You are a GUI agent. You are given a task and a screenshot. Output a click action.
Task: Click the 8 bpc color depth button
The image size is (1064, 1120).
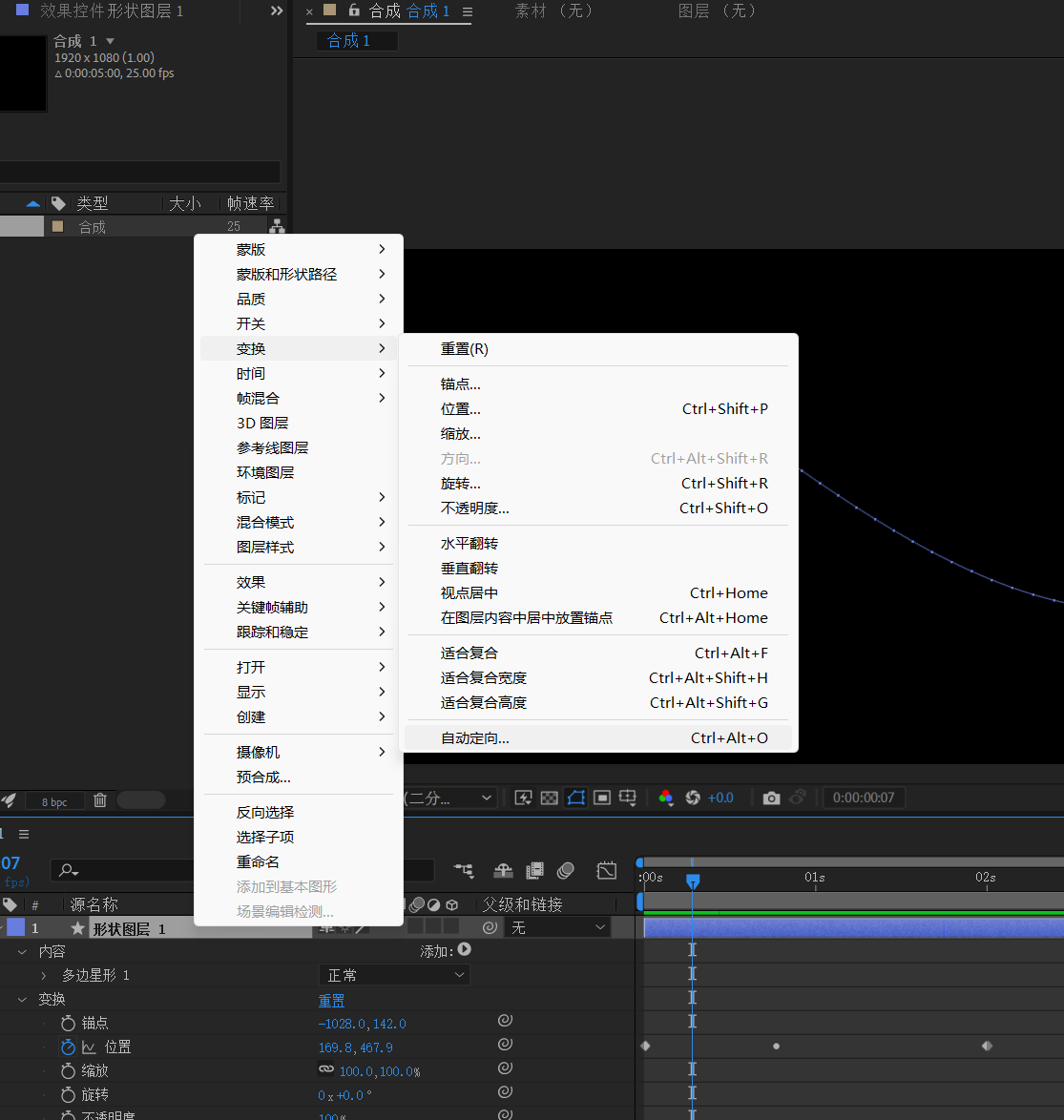tap(54, 801)
